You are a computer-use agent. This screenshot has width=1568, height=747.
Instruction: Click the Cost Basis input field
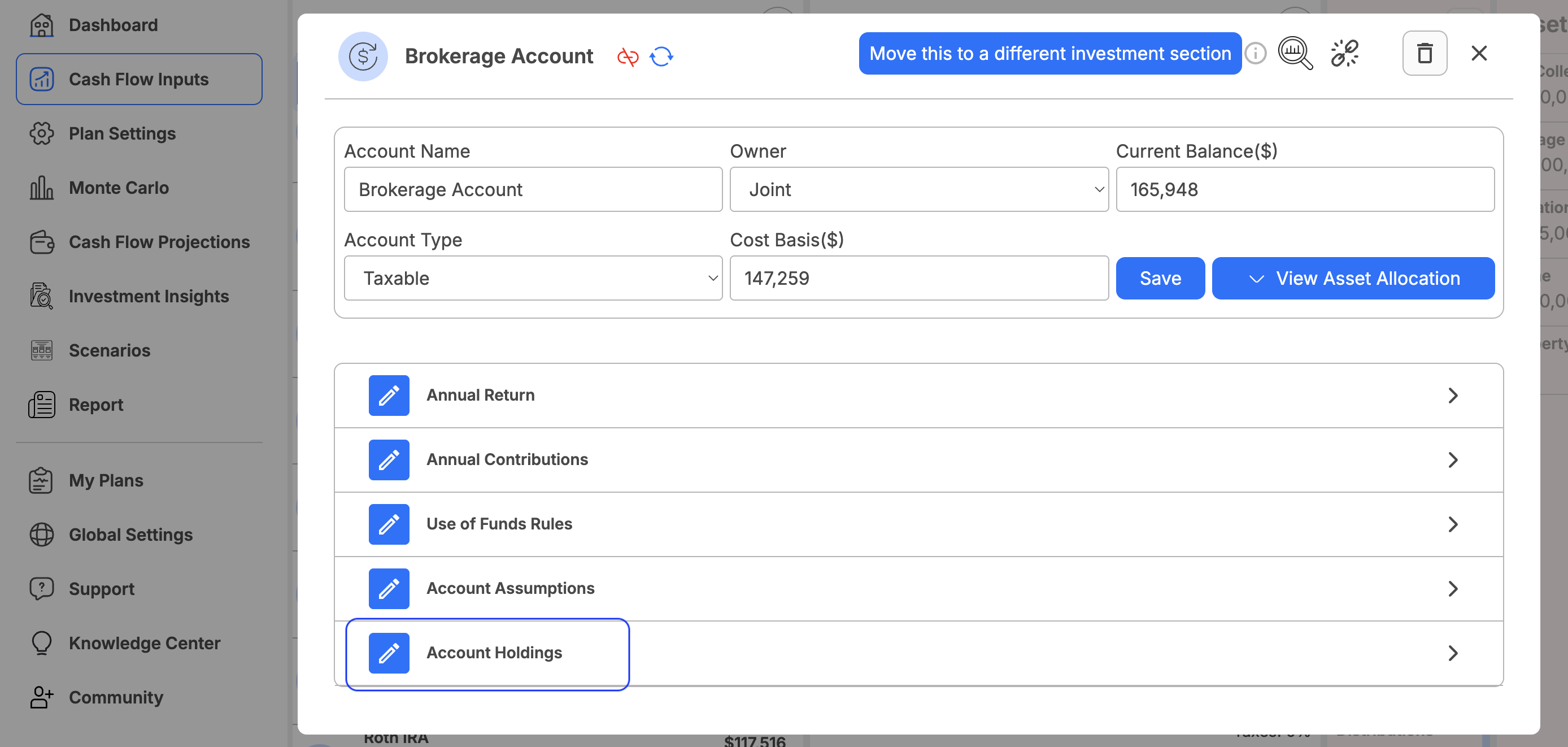point(919,278)
